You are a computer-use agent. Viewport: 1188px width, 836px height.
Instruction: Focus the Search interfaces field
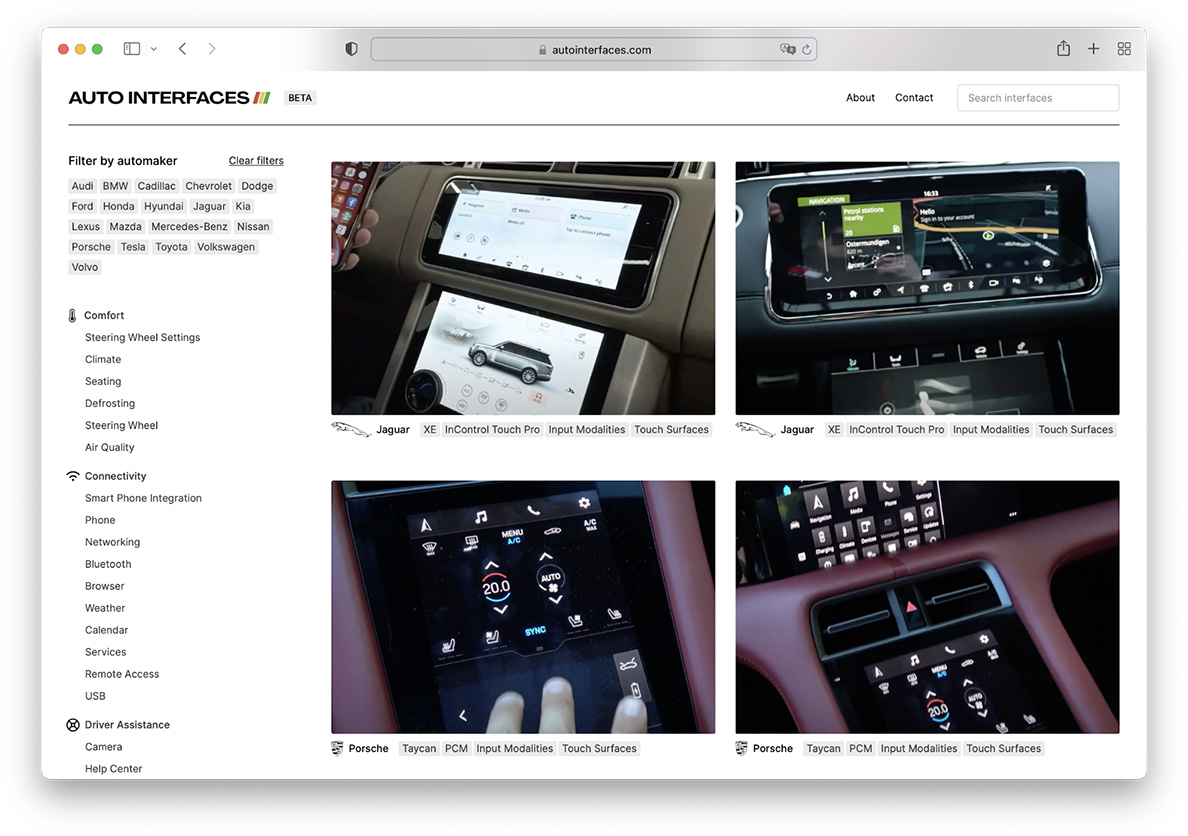click(1038, 98)
